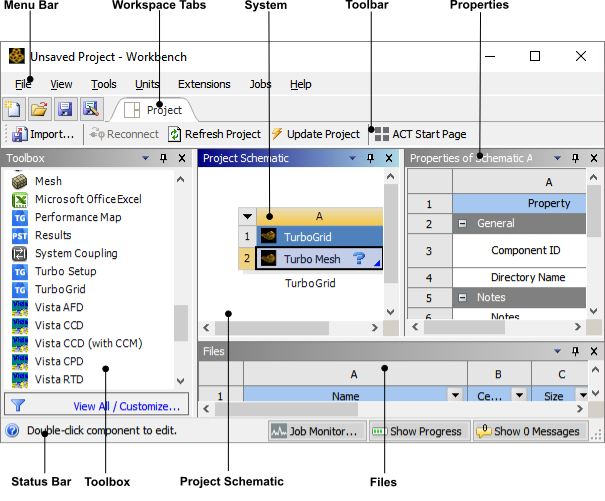
Task: Open the Jobs menu
Action: (x=260, y=84)
